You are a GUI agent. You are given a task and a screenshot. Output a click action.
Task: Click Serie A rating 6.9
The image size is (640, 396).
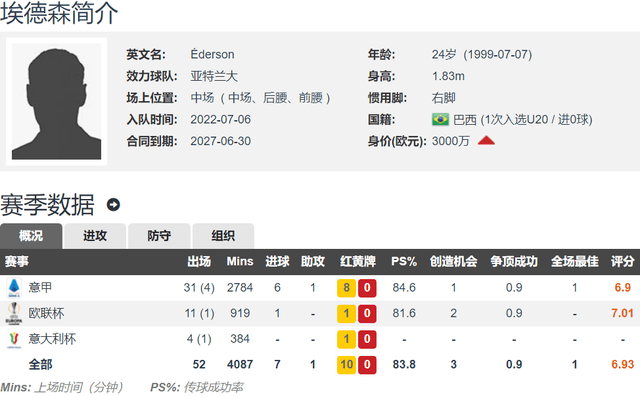(623, 287)
